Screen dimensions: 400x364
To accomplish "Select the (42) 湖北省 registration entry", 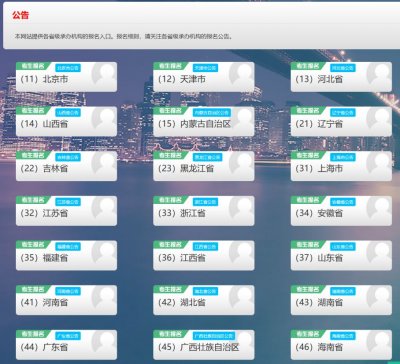I will [204, 300].
